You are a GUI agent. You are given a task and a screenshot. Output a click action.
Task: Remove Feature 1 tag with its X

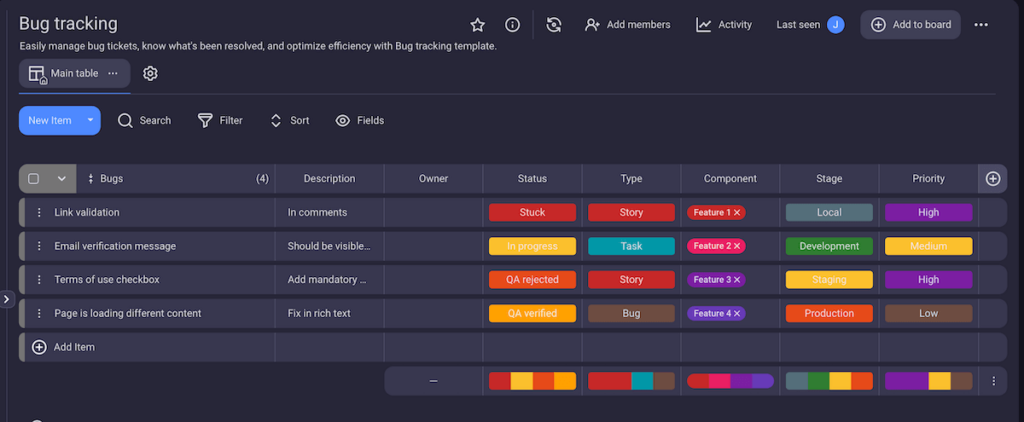pos(737,213)
